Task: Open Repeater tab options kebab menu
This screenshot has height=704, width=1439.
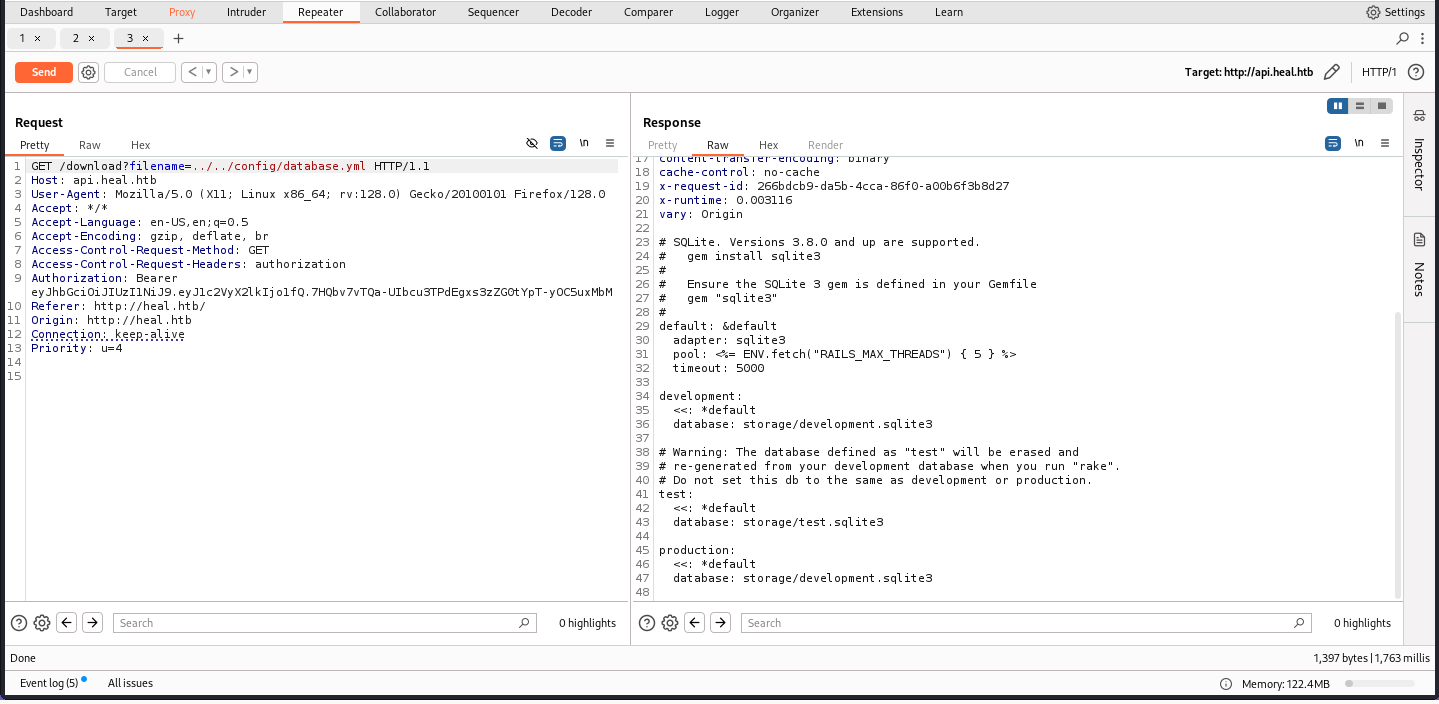Action: (x=1422, y=38)
